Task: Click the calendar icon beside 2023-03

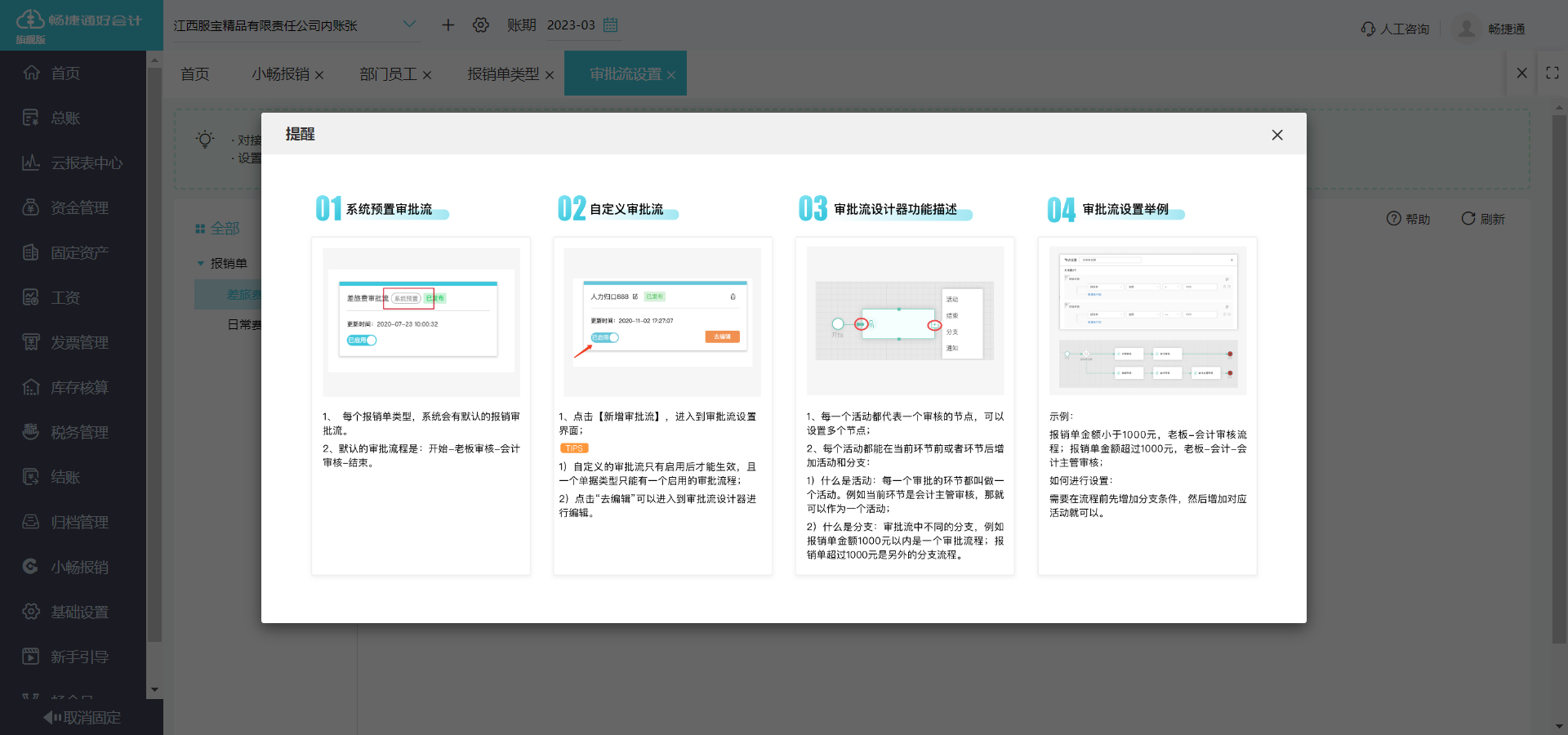Action: (x=610, y=25)
